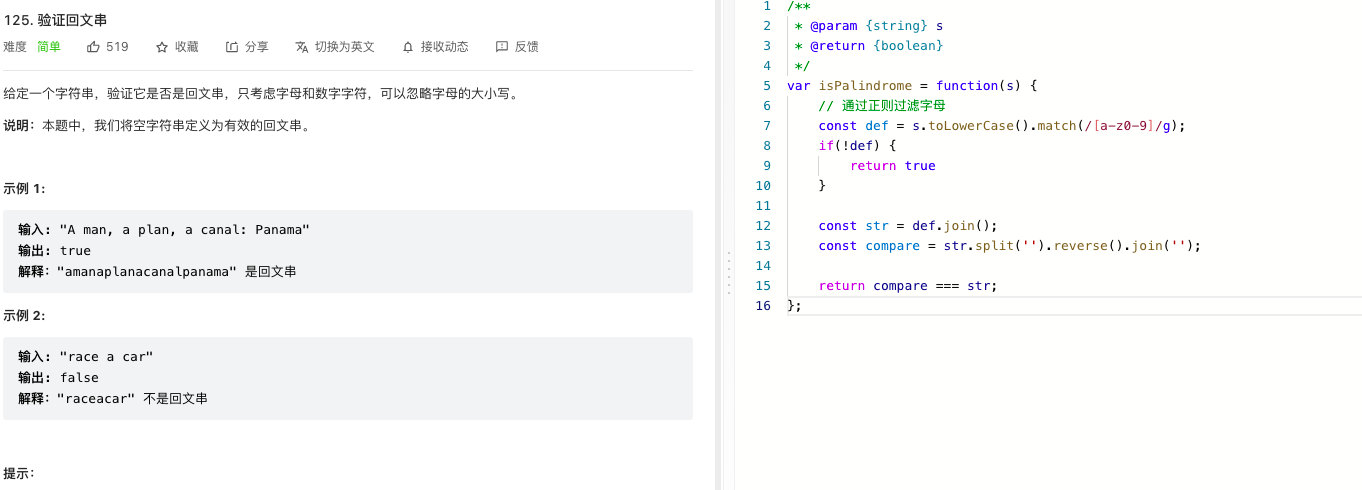The image size is (1362, 490).
Task: Click the comment 通过正则过滤字母
Action: [882, 105]
